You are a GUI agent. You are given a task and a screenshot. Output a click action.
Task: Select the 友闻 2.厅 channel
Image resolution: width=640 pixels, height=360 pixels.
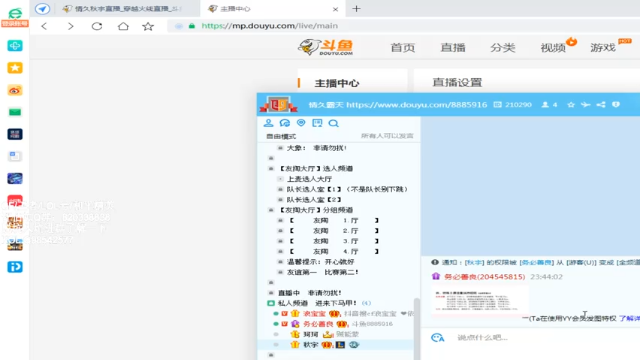pyautogui.click(x=334, y=231)
